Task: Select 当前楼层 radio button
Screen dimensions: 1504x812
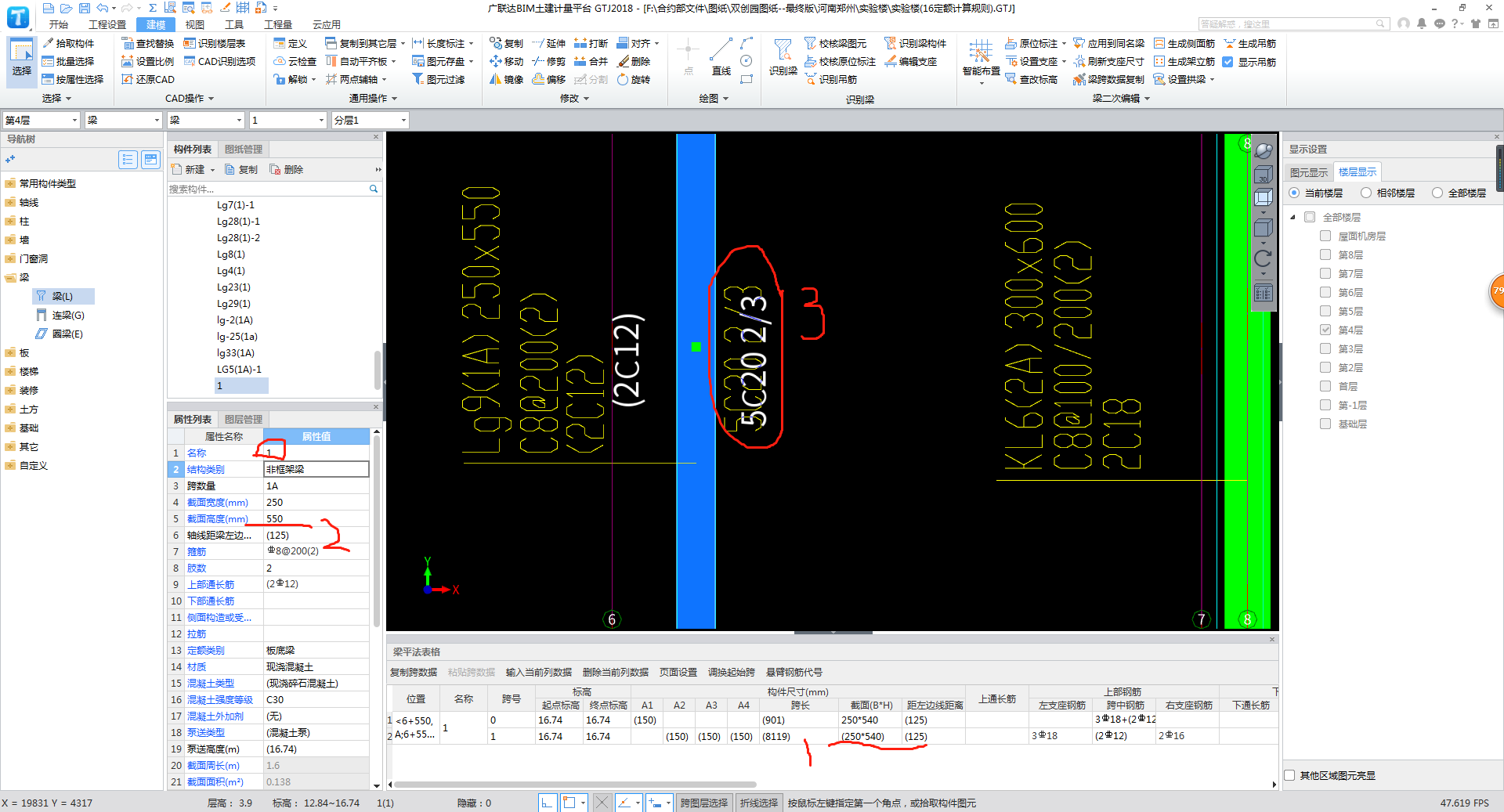Action: [1294, 193]
